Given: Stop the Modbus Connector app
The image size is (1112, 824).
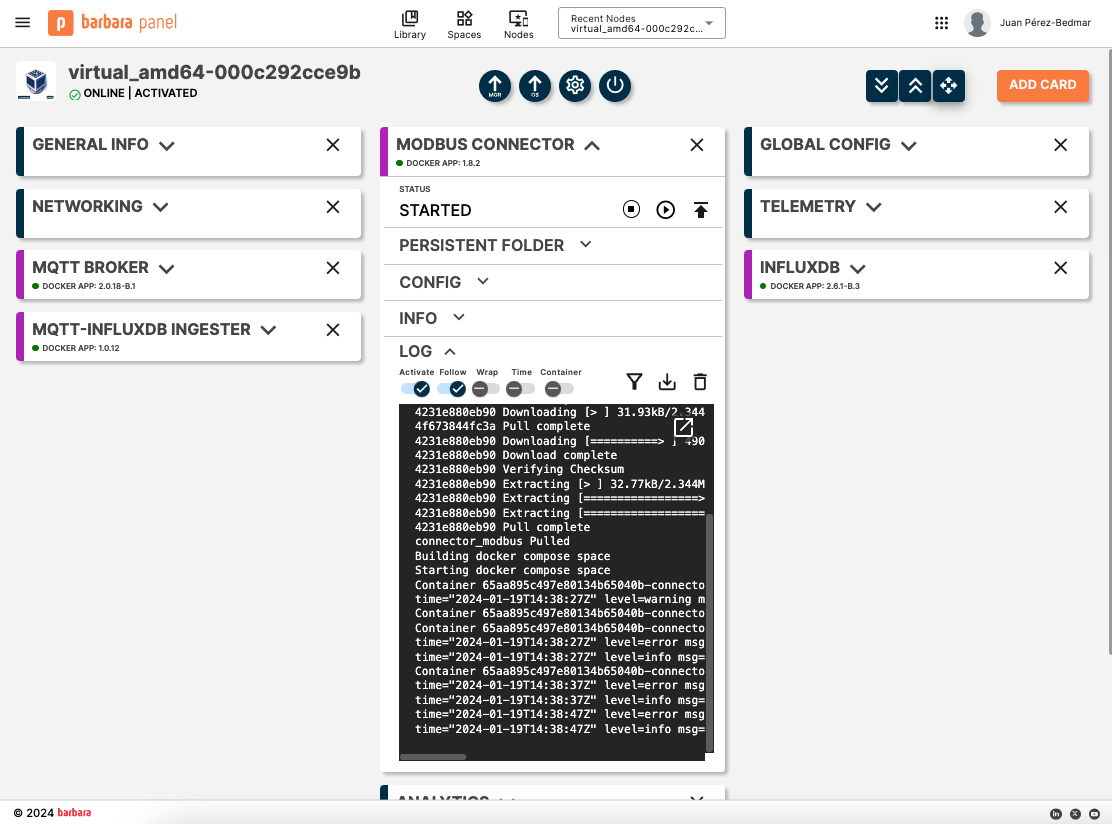Looking at the screenshot, I should pyautogui.click(x=631, y=210).
